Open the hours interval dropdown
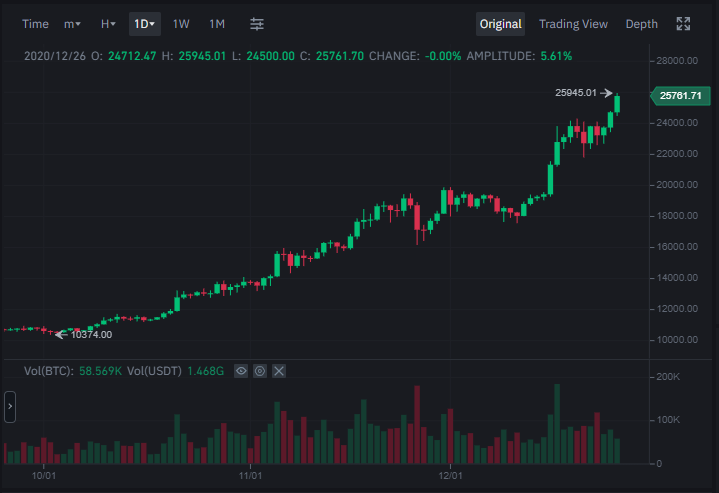Viewport: 719px width, 493px height. 108,24
